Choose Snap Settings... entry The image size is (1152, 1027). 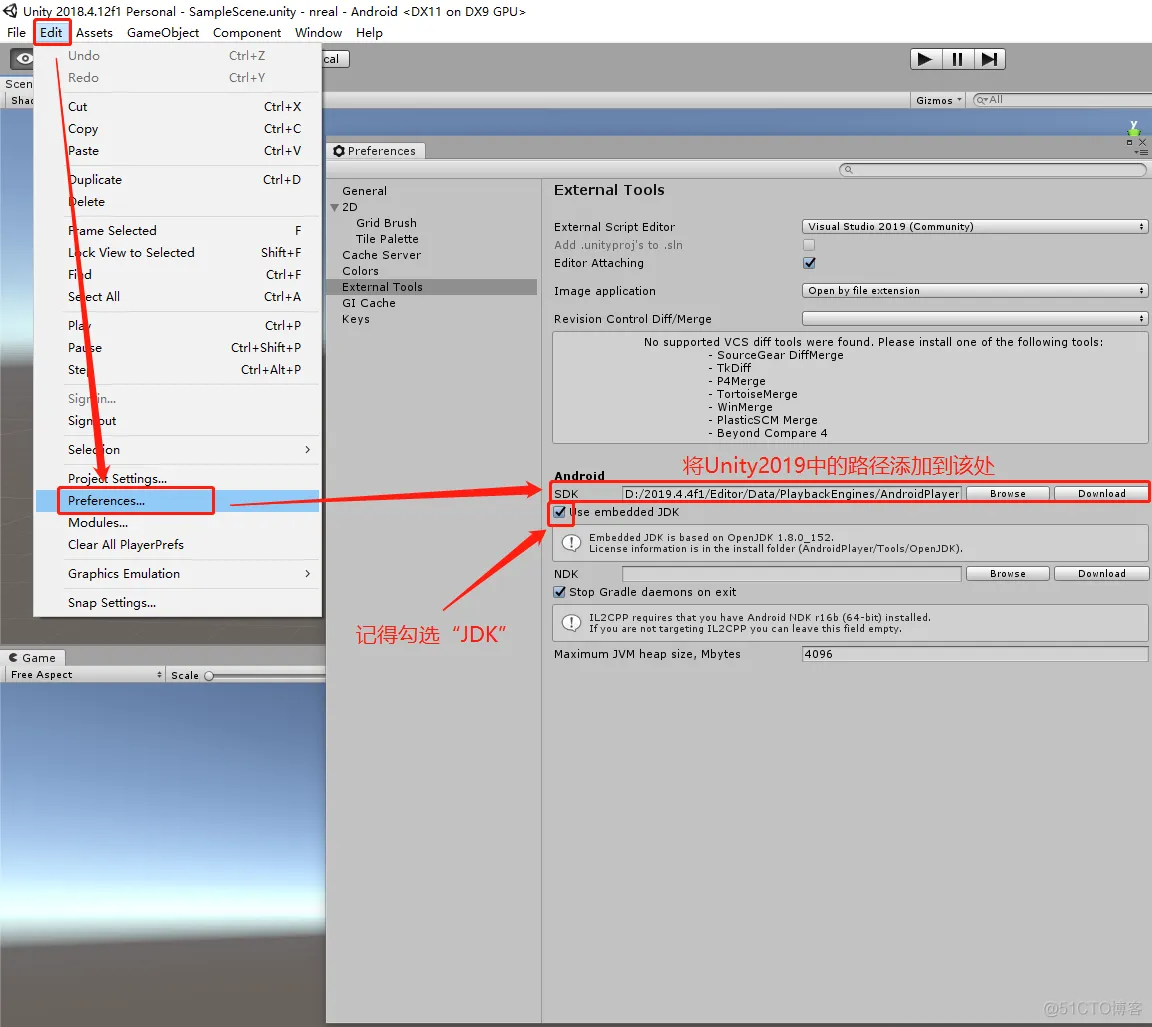point(177,602)
